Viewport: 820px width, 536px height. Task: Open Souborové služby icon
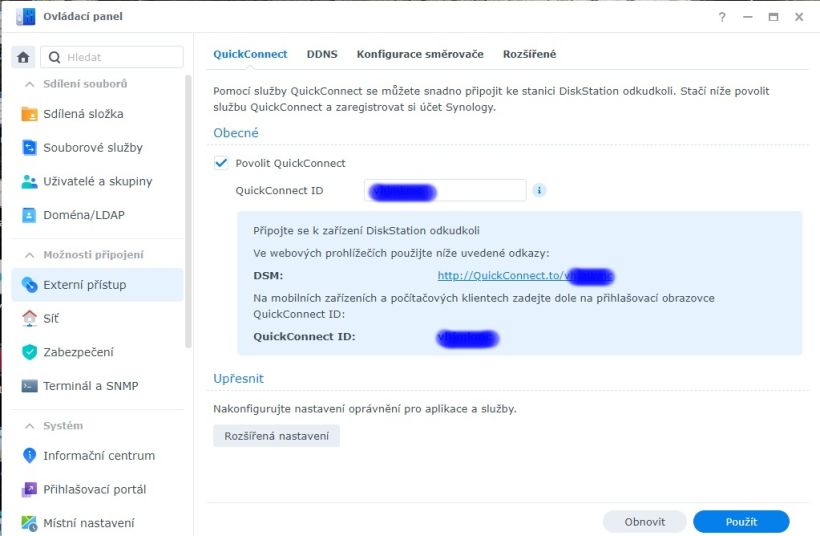click(x=29, y=148)
